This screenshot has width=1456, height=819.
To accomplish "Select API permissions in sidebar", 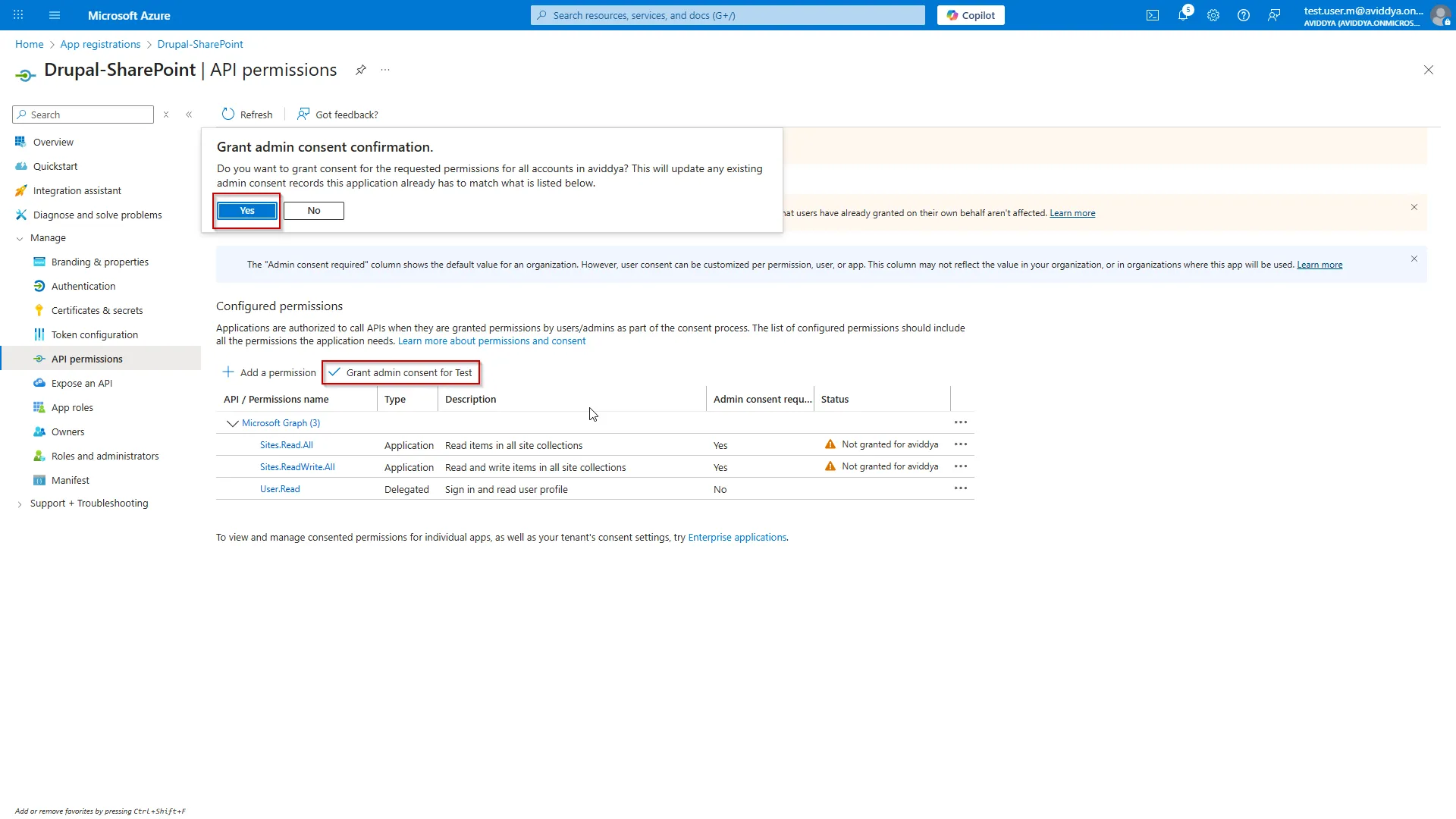I will tap(101, 359).
